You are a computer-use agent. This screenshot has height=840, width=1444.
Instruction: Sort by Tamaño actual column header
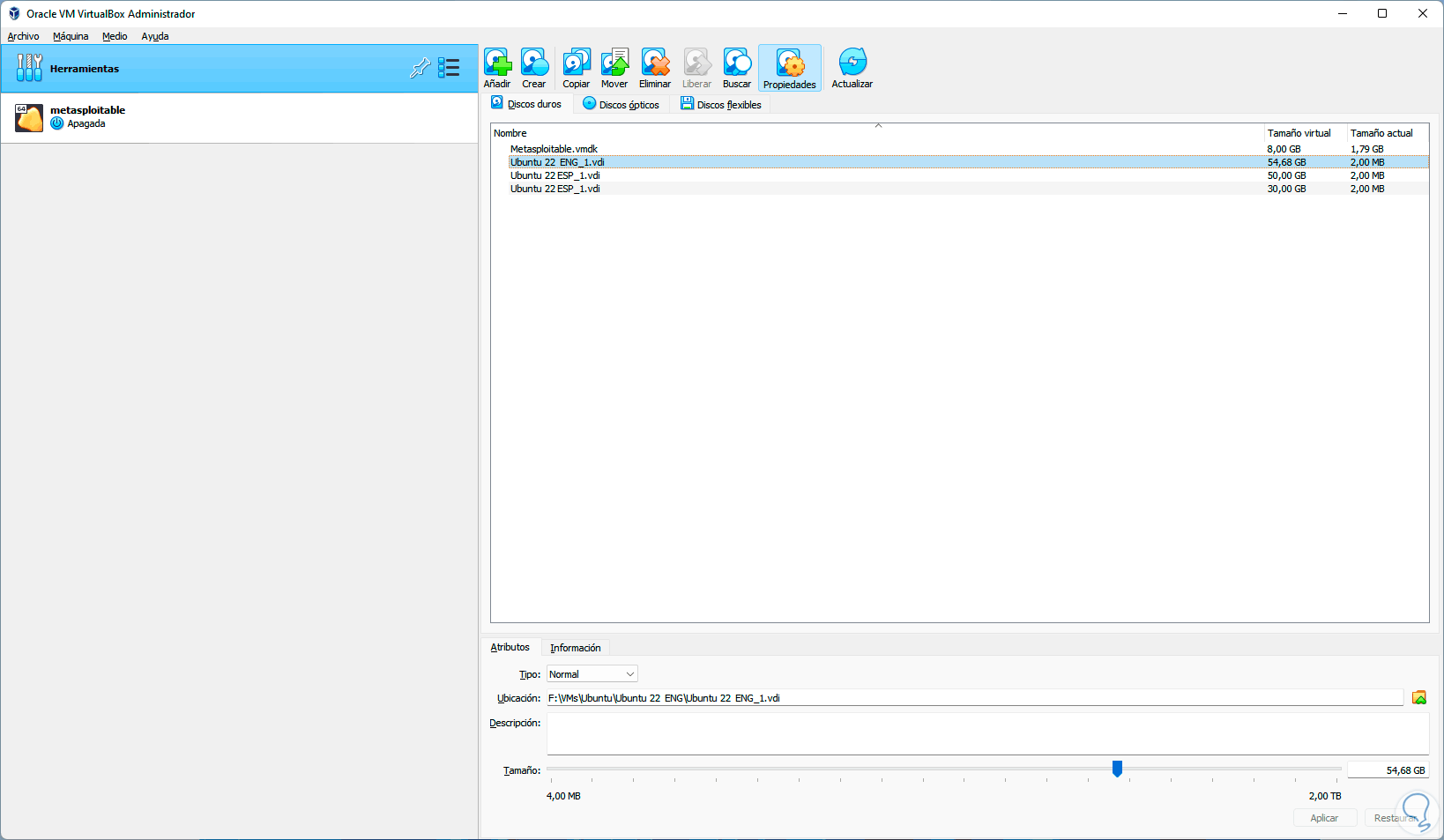(1381, 133)
